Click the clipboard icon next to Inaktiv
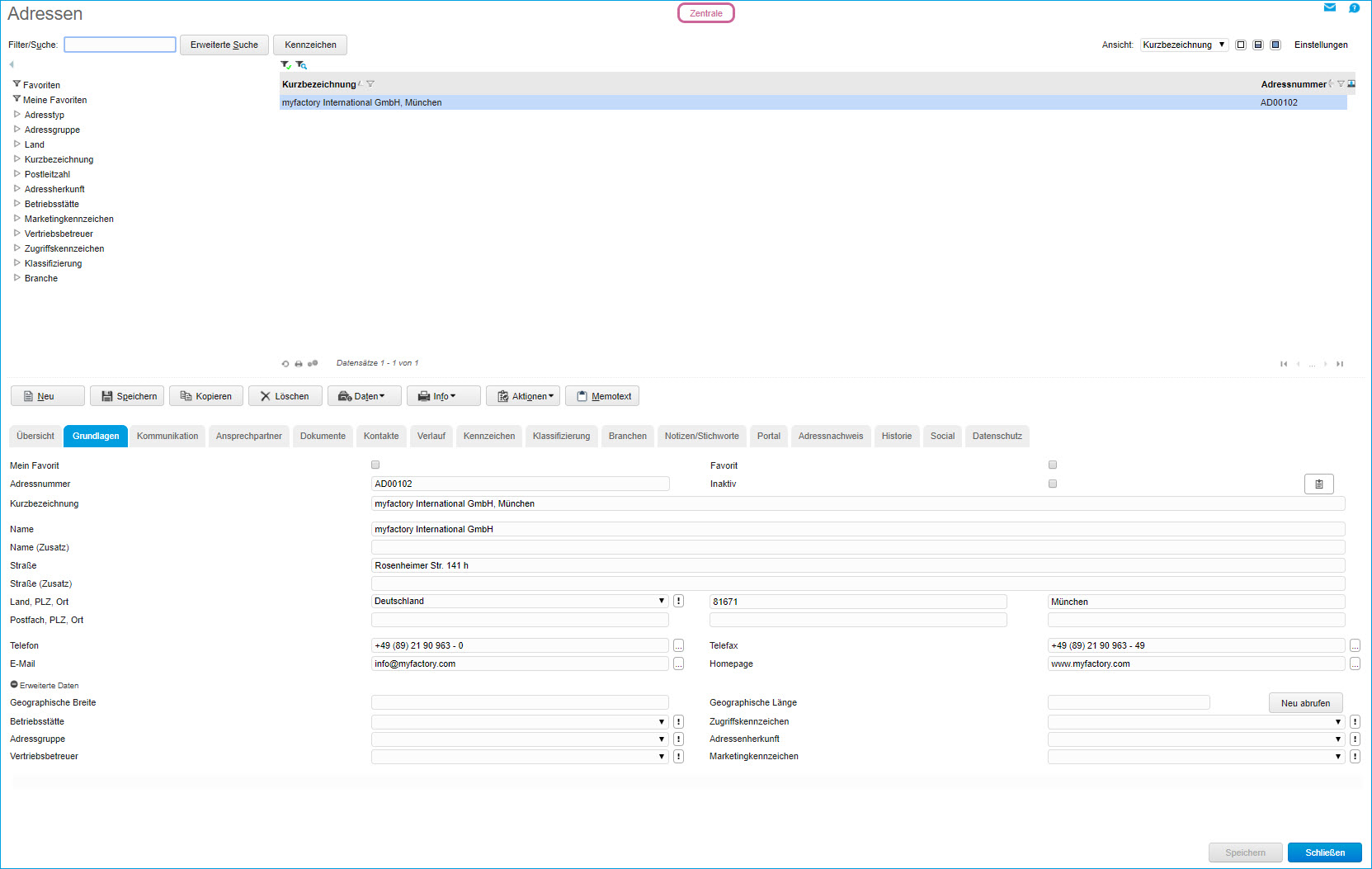 [x=1318, y=484]
